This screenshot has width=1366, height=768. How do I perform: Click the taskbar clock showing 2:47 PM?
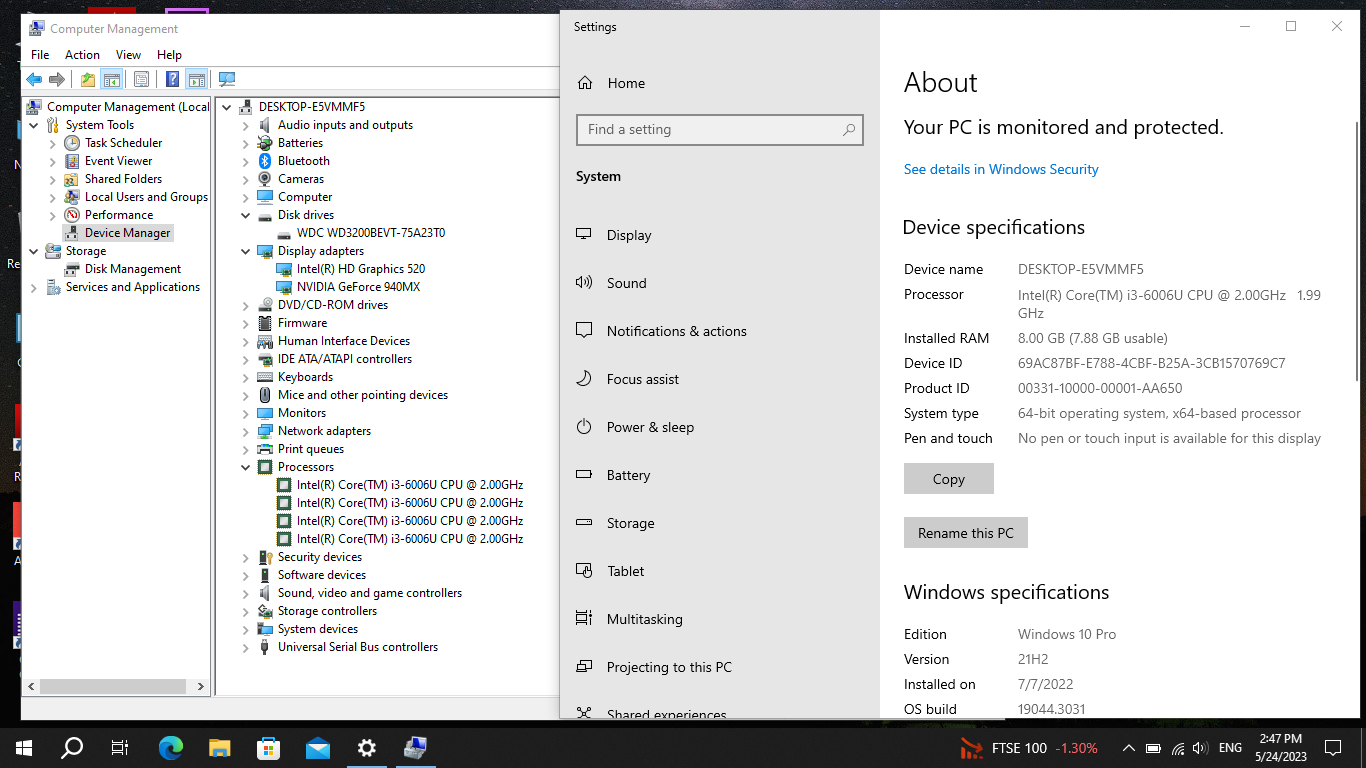pyautogui.click(x=1280, y=747)
